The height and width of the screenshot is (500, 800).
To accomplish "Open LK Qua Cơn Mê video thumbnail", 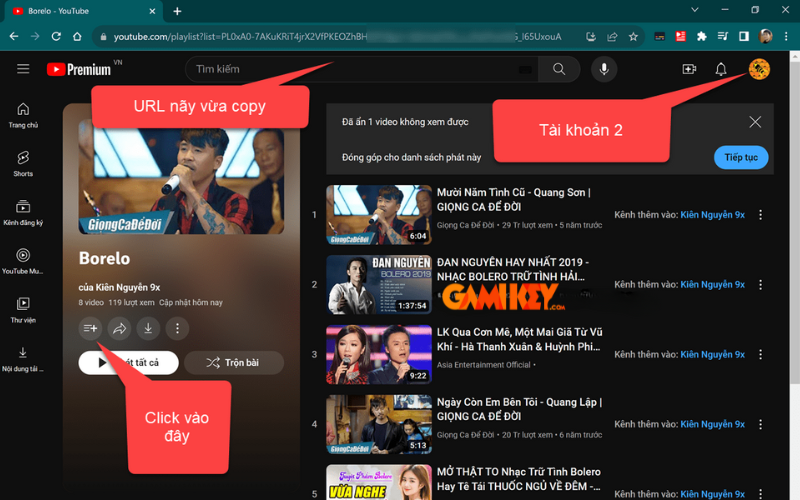I will pos(379,355).
